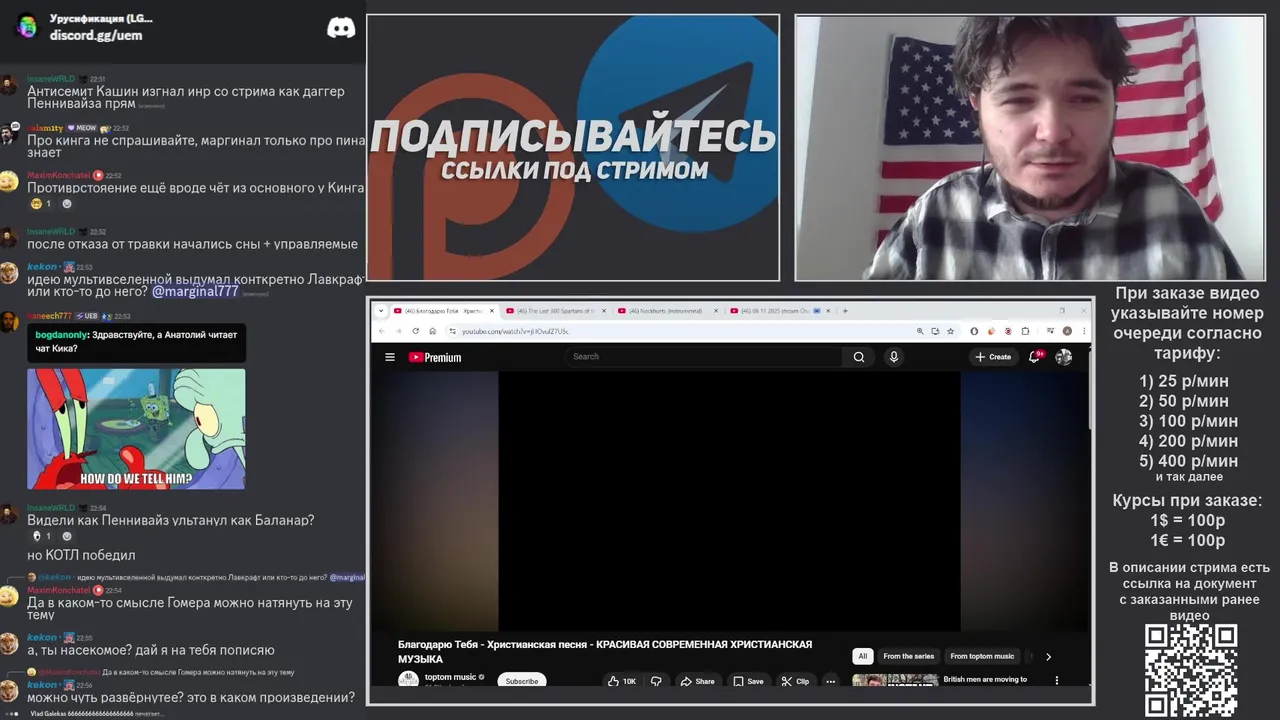Dislike the video with thumbs-down
This screenshot has height=720, width=1280.
point(656,681)
